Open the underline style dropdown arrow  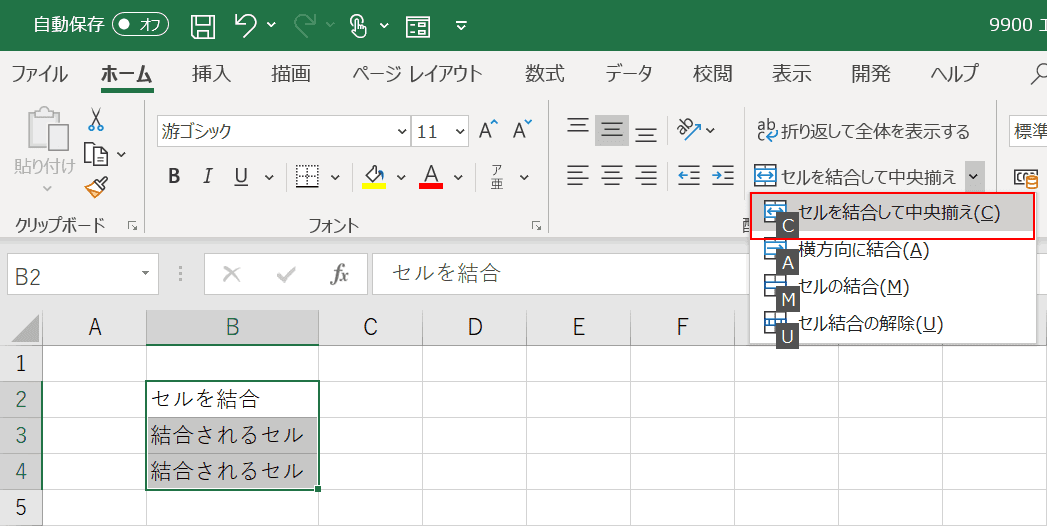(x=269, y=177)
